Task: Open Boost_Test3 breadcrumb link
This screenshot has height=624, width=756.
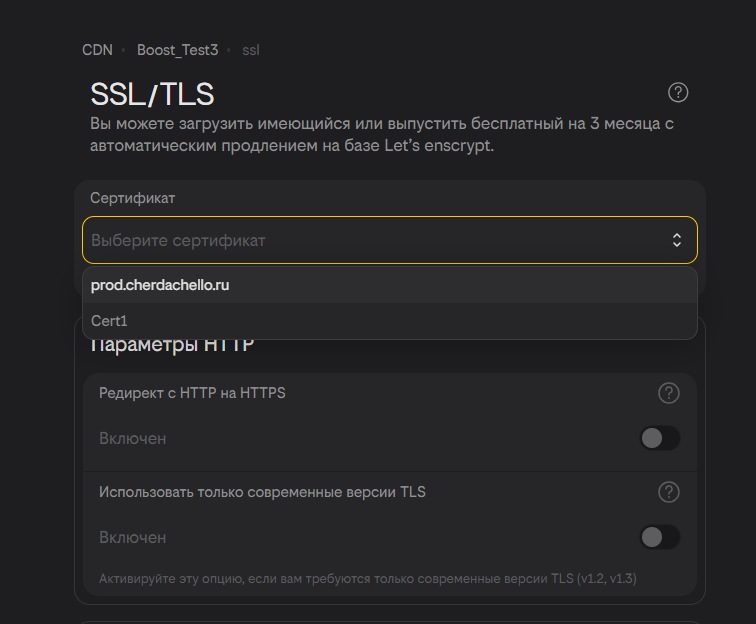Action: 177,49
